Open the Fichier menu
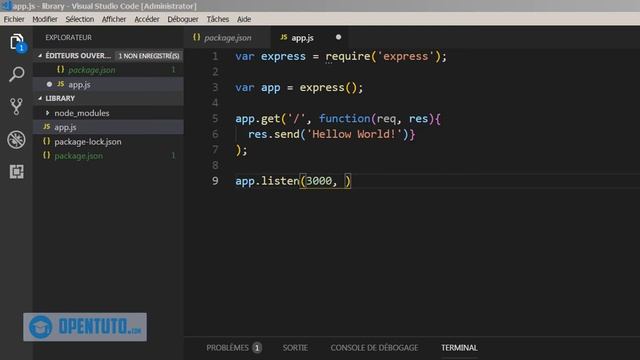Viewport: 640px width, 360px height. [14, 19]
